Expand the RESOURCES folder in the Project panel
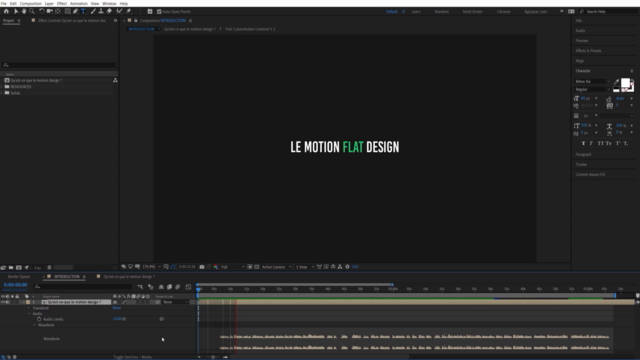640x360 pixels. point(2,87)
